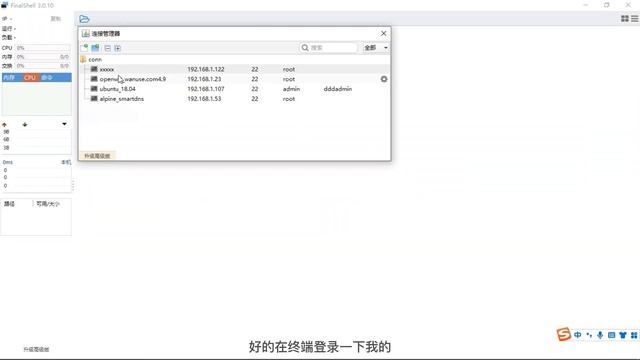Click the upgrade button in connection manager footer

tap(97, 156)
